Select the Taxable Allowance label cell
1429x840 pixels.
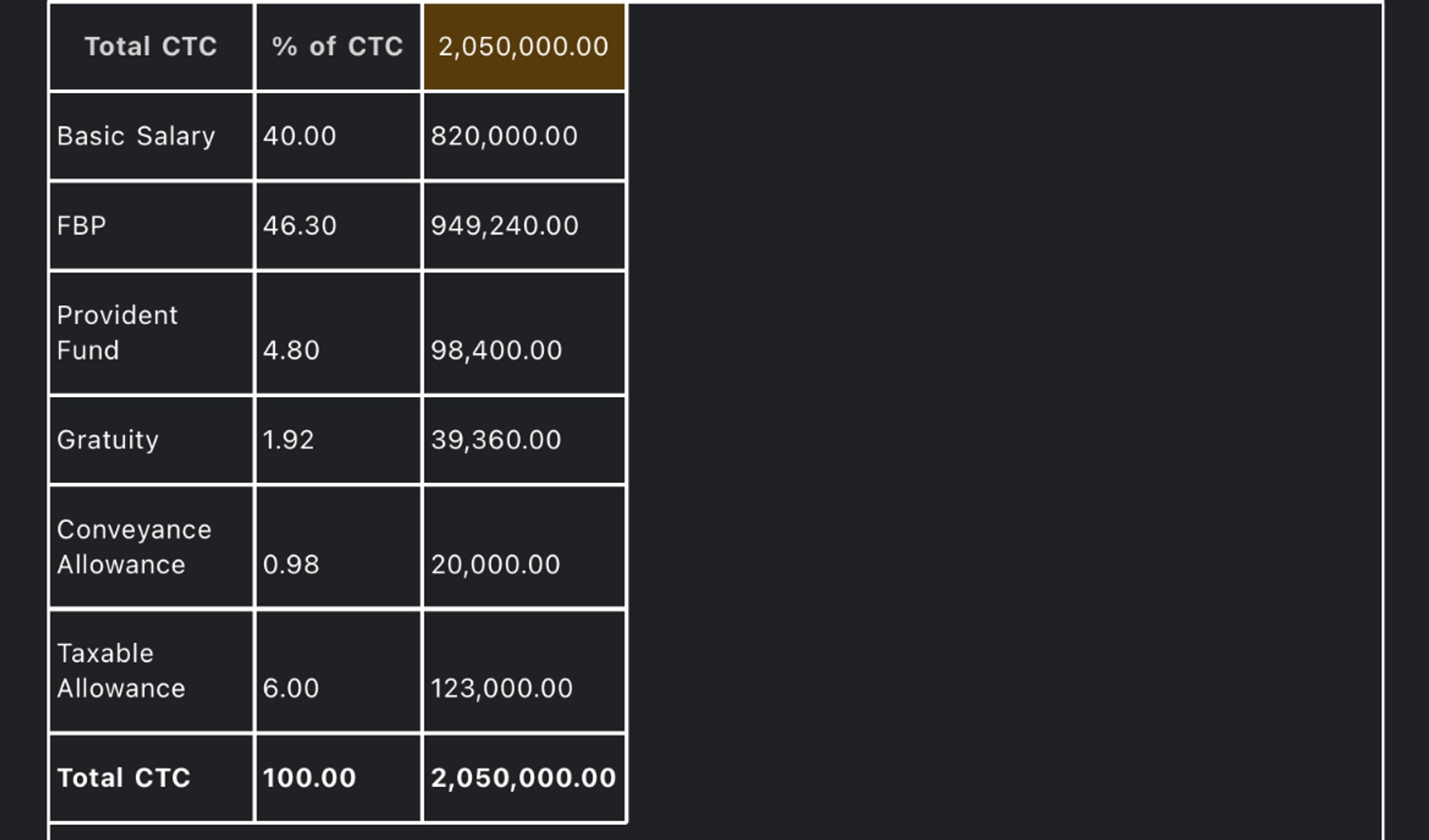(151, 671)
